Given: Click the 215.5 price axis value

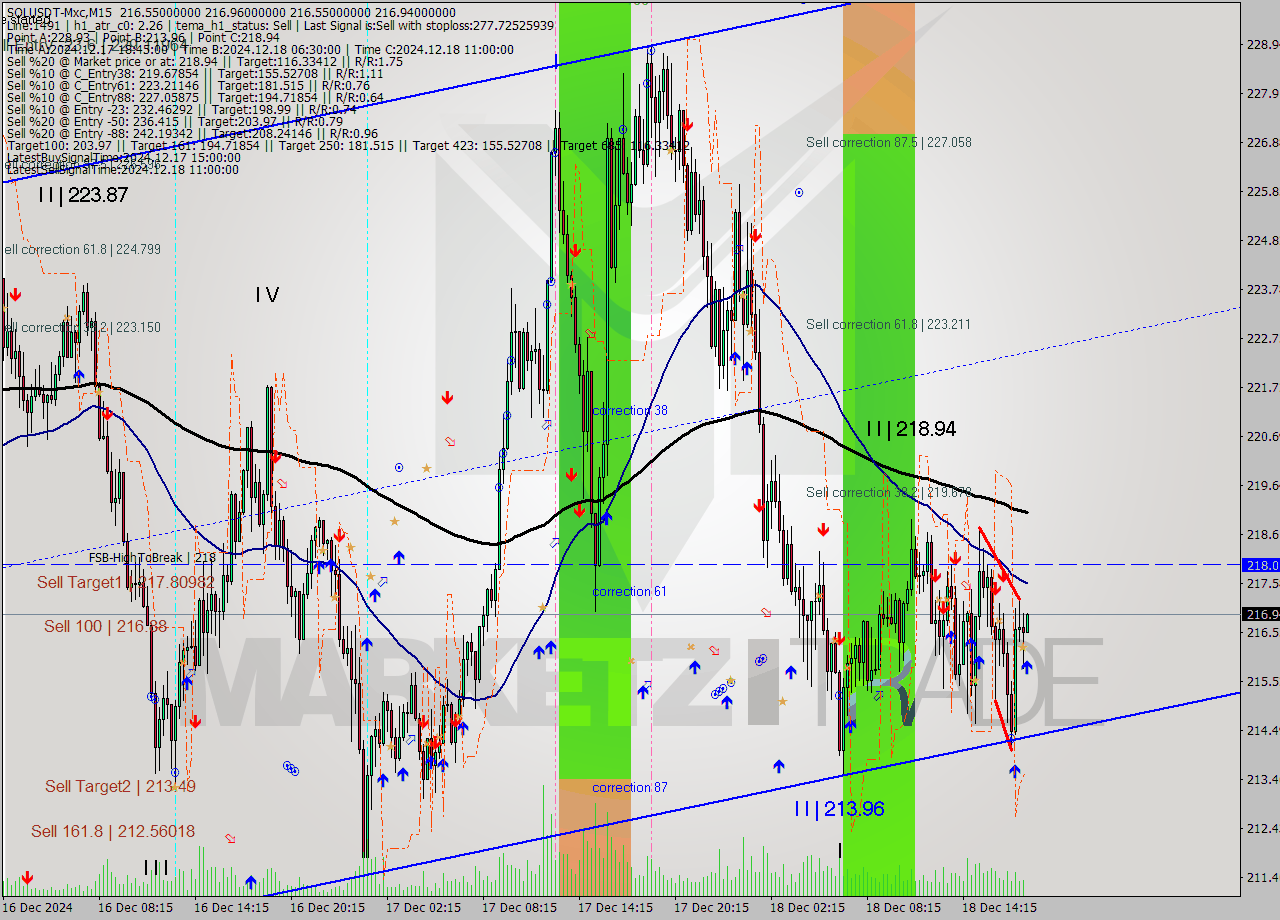Looking at the screenshot, I should point(1263,681).
